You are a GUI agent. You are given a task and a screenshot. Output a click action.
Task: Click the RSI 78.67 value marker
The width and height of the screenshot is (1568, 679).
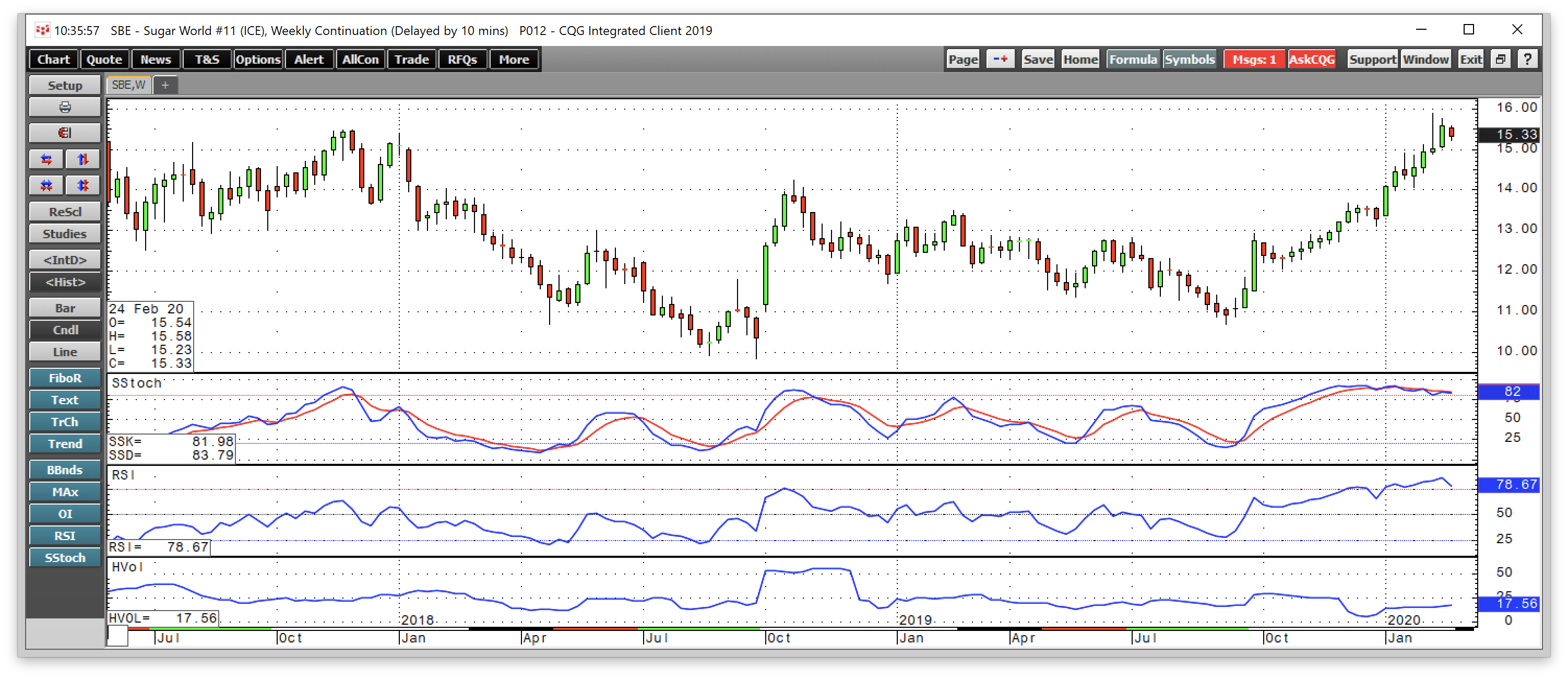pos(1509,485)
